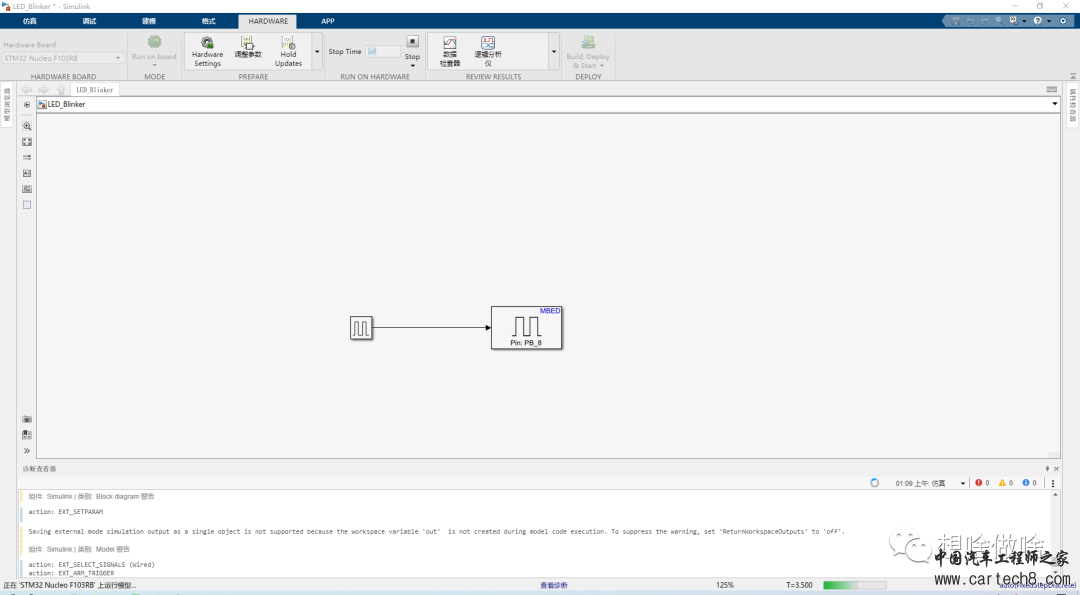Expand the palette double-chevron
Image resolution: width=1080 pixels, height=595 pixels.
click(x=27, y=451)
